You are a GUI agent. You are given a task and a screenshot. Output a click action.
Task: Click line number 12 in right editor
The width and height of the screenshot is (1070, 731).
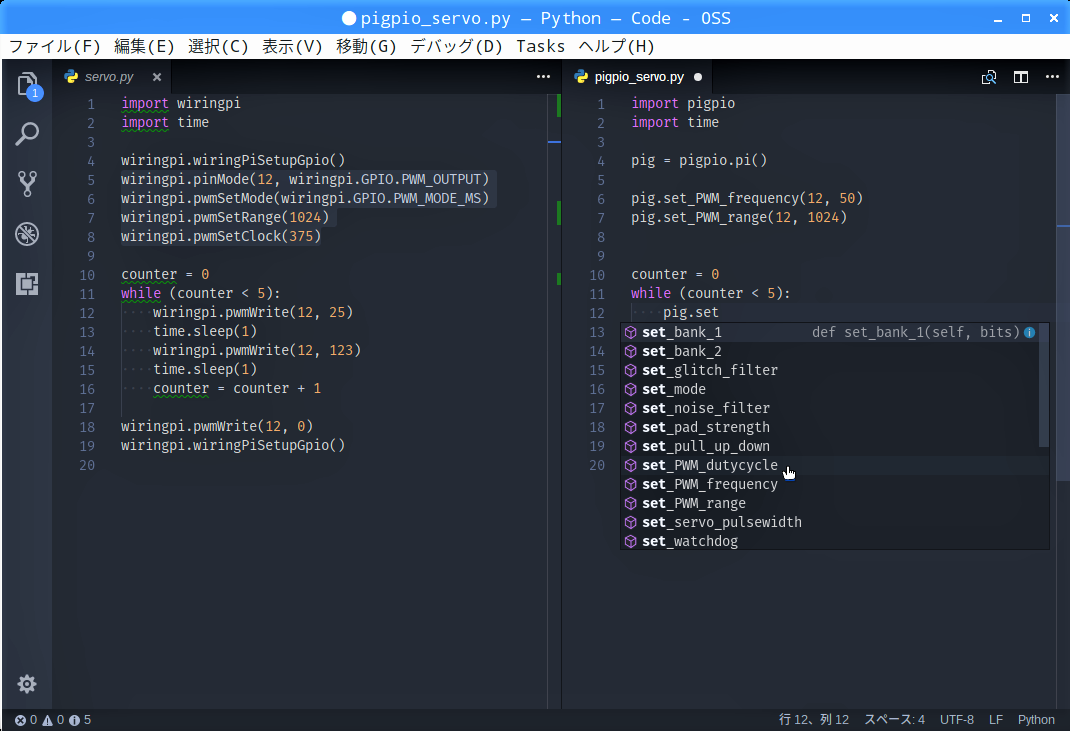597,313
